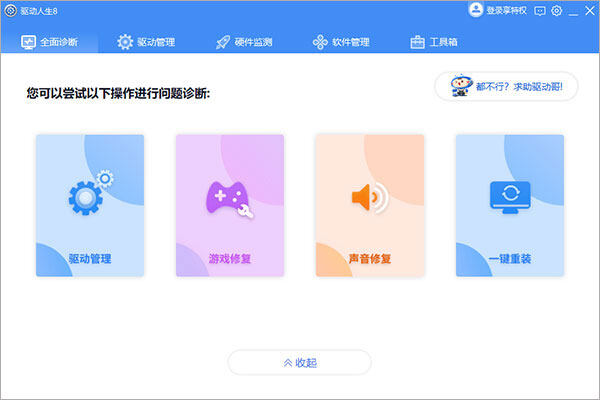Select the 一键重装 card label
This screenshot has height=400, width=600.
click(x=510, y=259)
